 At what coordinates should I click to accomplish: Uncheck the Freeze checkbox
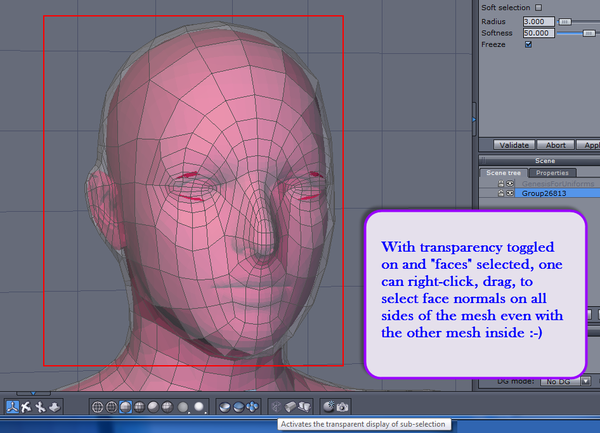pos(528,44)
